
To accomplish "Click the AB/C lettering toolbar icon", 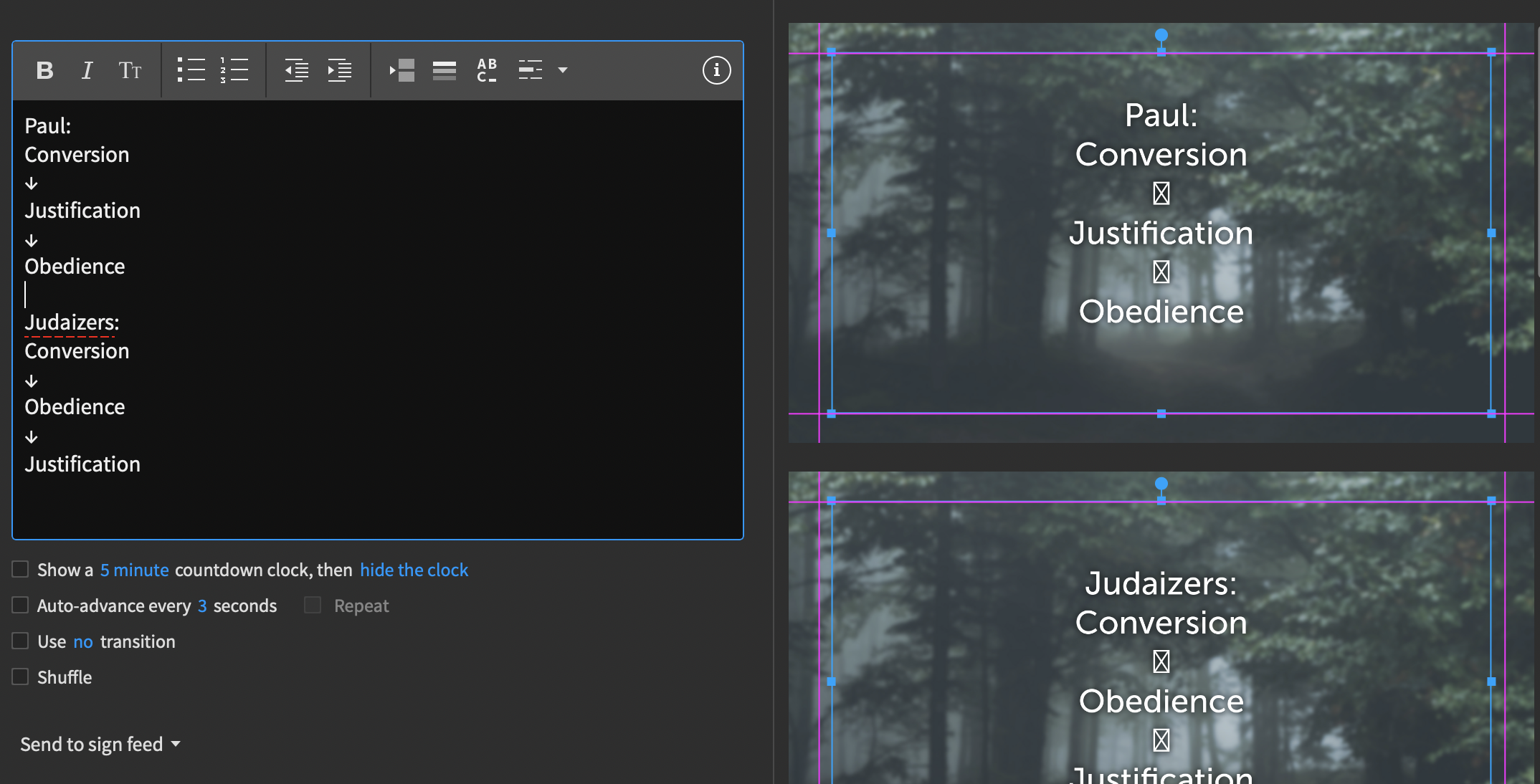I will (x=486, y=70).
